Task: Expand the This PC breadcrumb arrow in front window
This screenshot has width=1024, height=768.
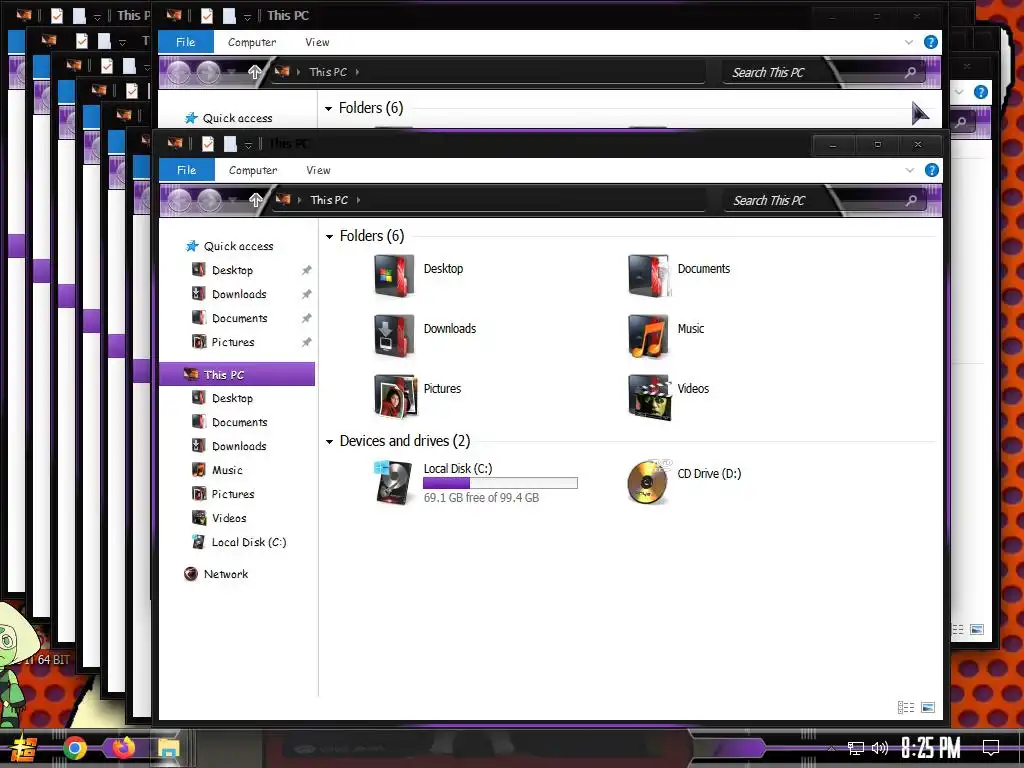Action: point(359,200)
